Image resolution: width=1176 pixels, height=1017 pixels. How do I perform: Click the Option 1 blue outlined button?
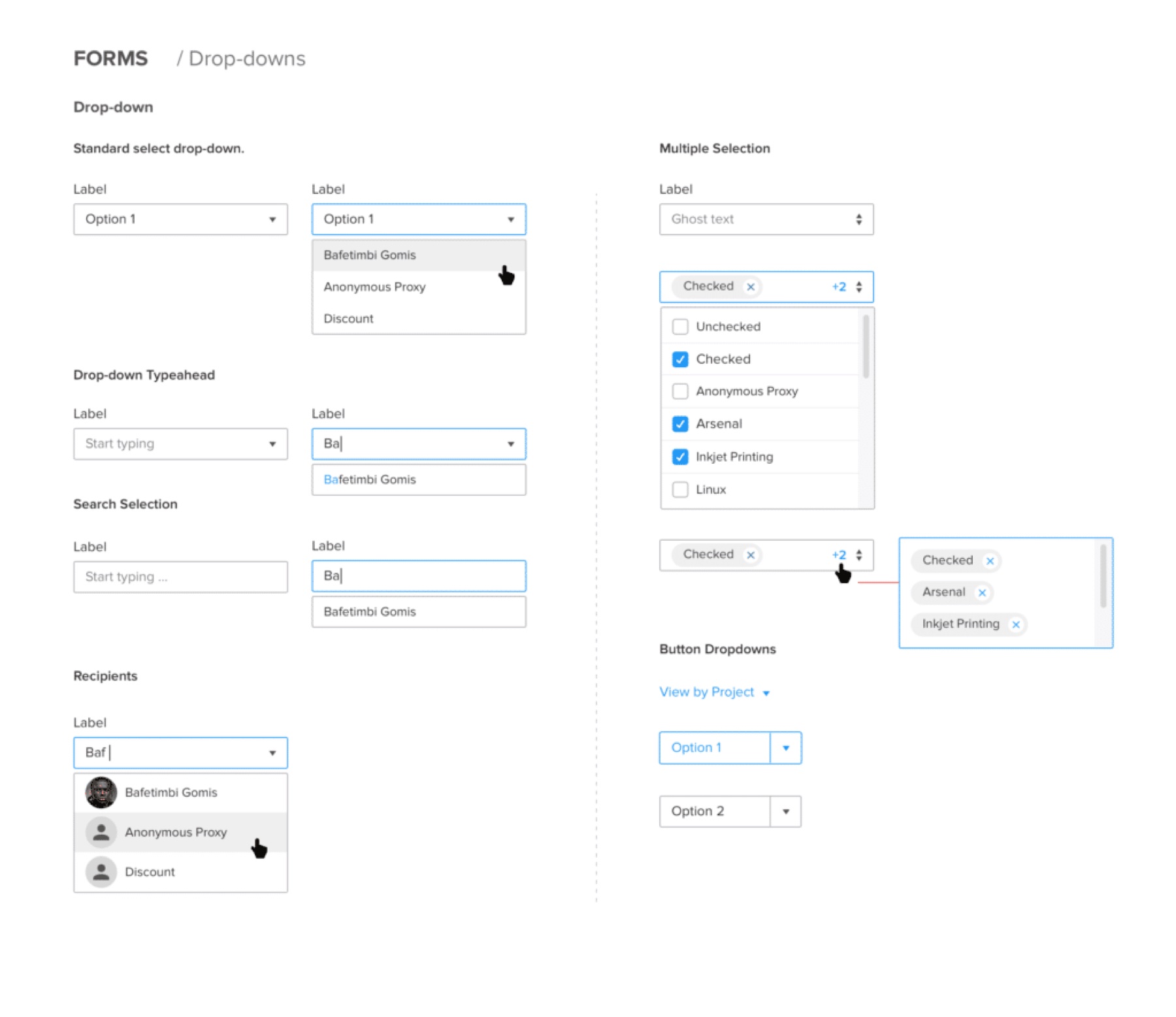pos(715,748)
